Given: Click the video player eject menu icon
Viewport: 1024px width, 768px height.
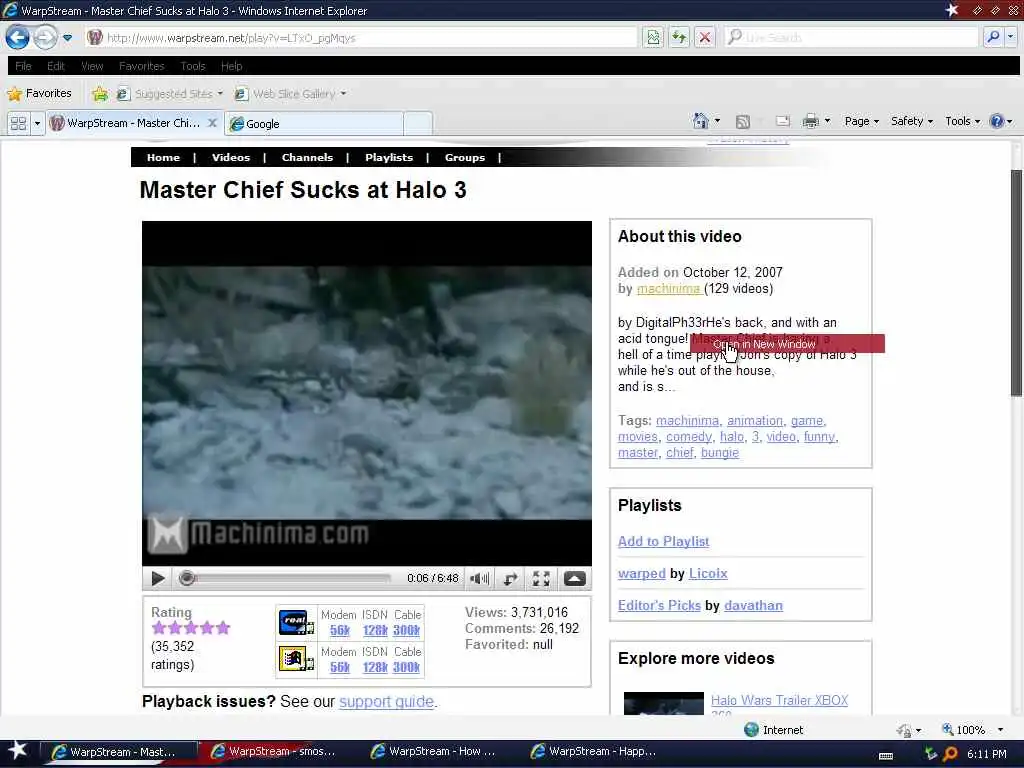Looking at the screenshot, I should [x=575, y=578].
